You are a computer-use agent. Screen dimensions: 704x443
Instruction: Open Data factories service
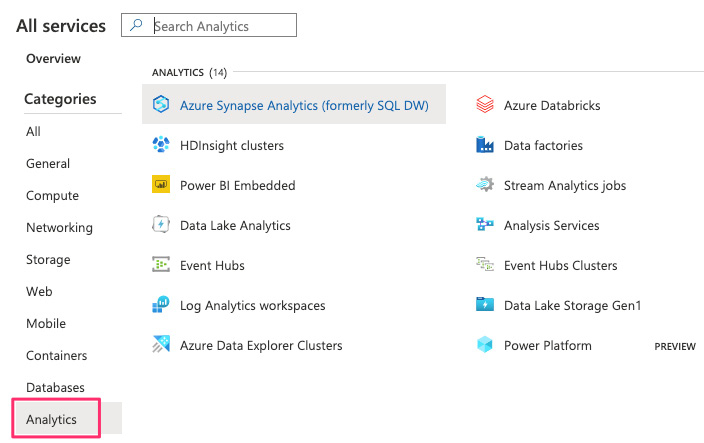[x=543, y=145]
